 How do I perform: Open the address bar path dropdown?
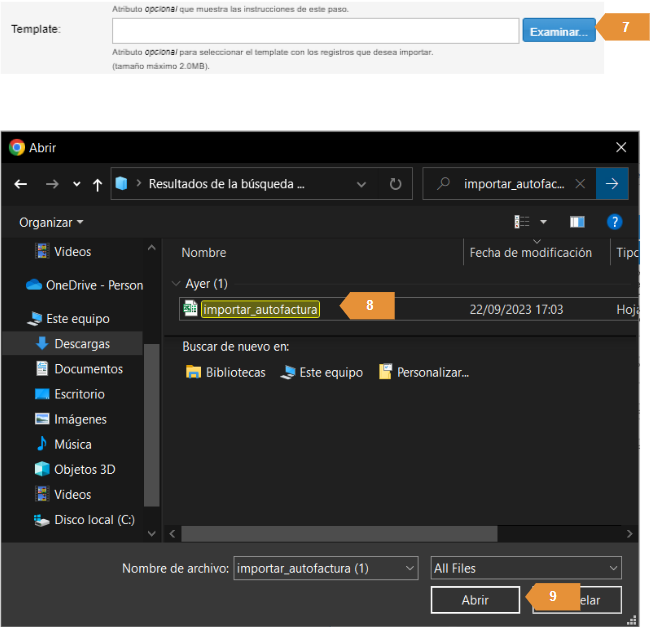pyautogui.click(x=360, y=184)
